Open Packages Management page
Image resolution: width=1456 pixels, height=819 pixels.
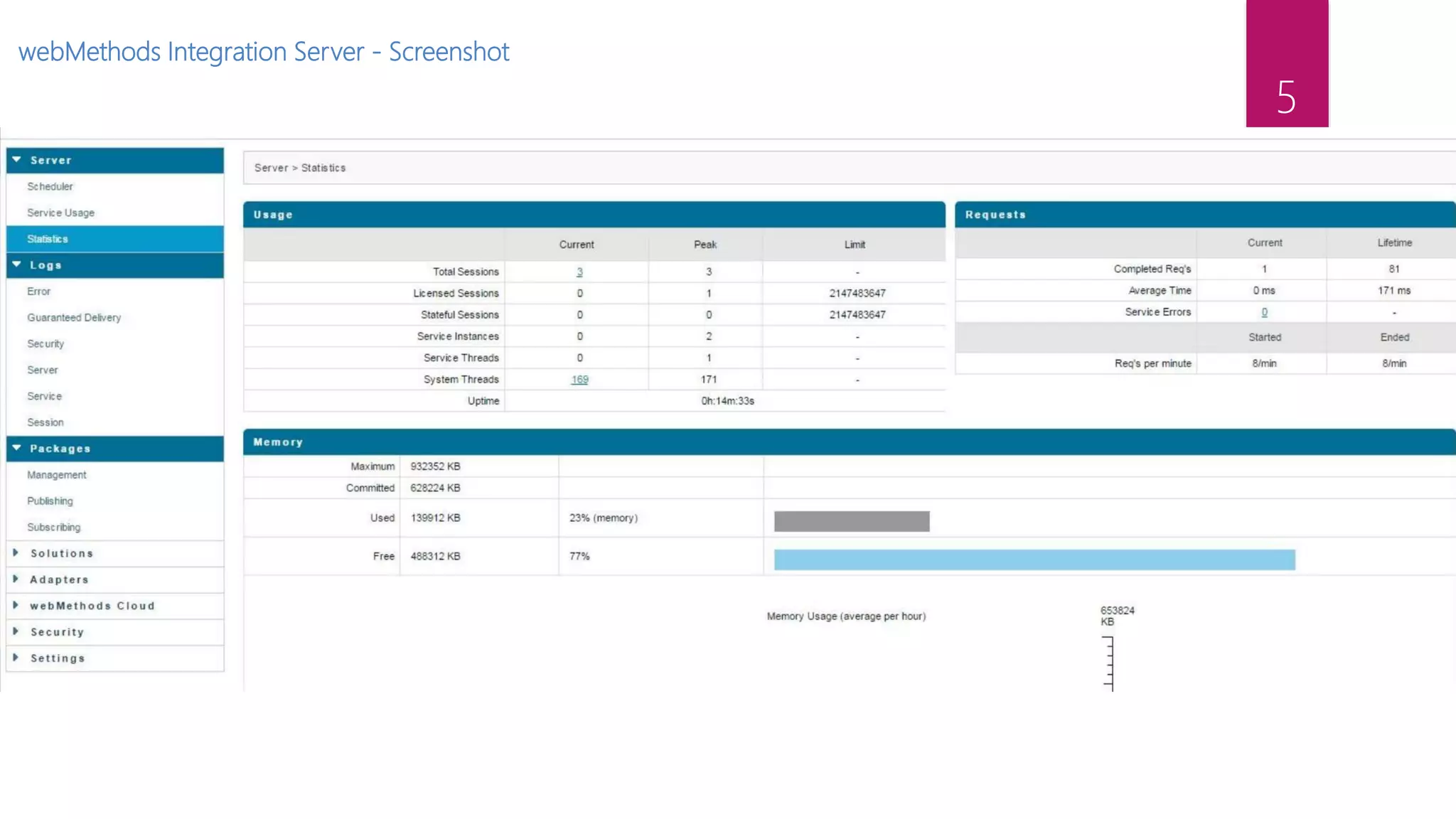pos(56,475)
